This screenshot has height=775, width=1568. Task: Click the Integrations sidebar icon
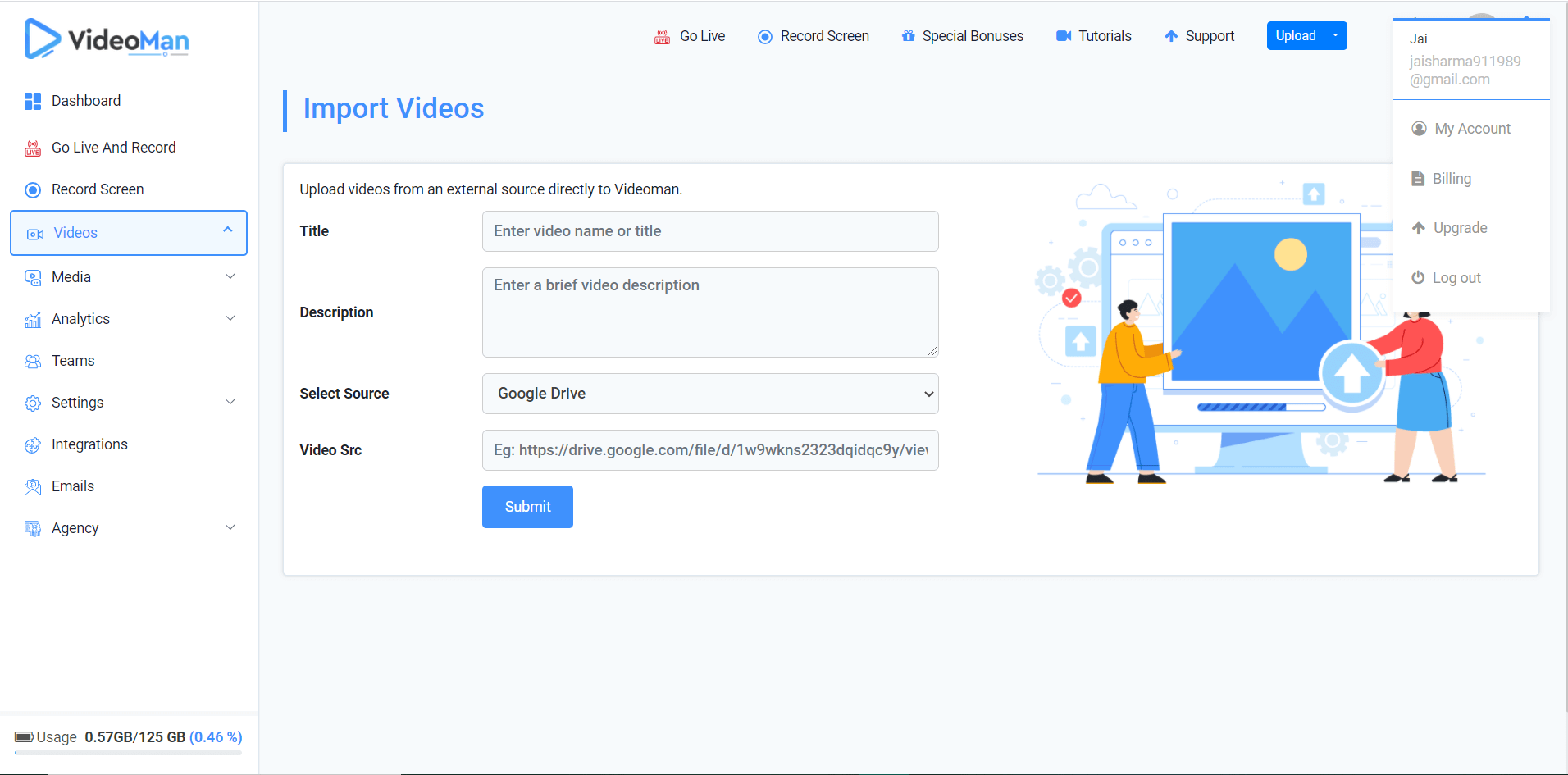coord(33,444)
